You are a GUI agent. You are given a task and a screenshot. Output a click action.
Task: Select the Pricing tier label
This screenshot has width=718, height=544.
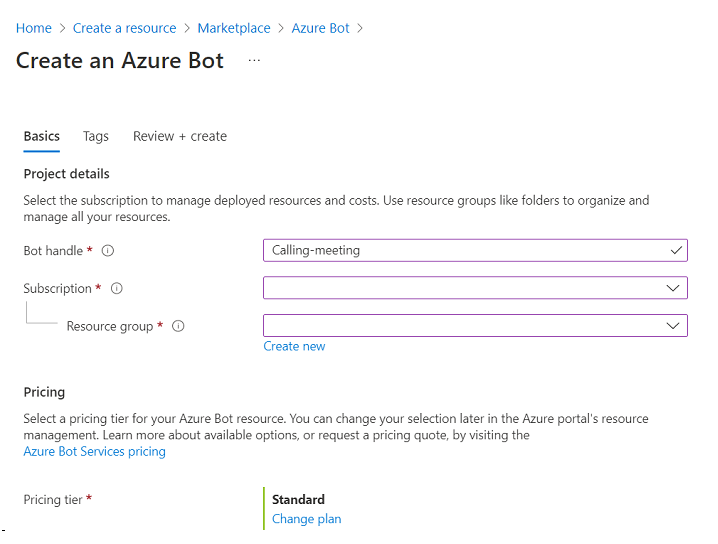tap(53, 500)
